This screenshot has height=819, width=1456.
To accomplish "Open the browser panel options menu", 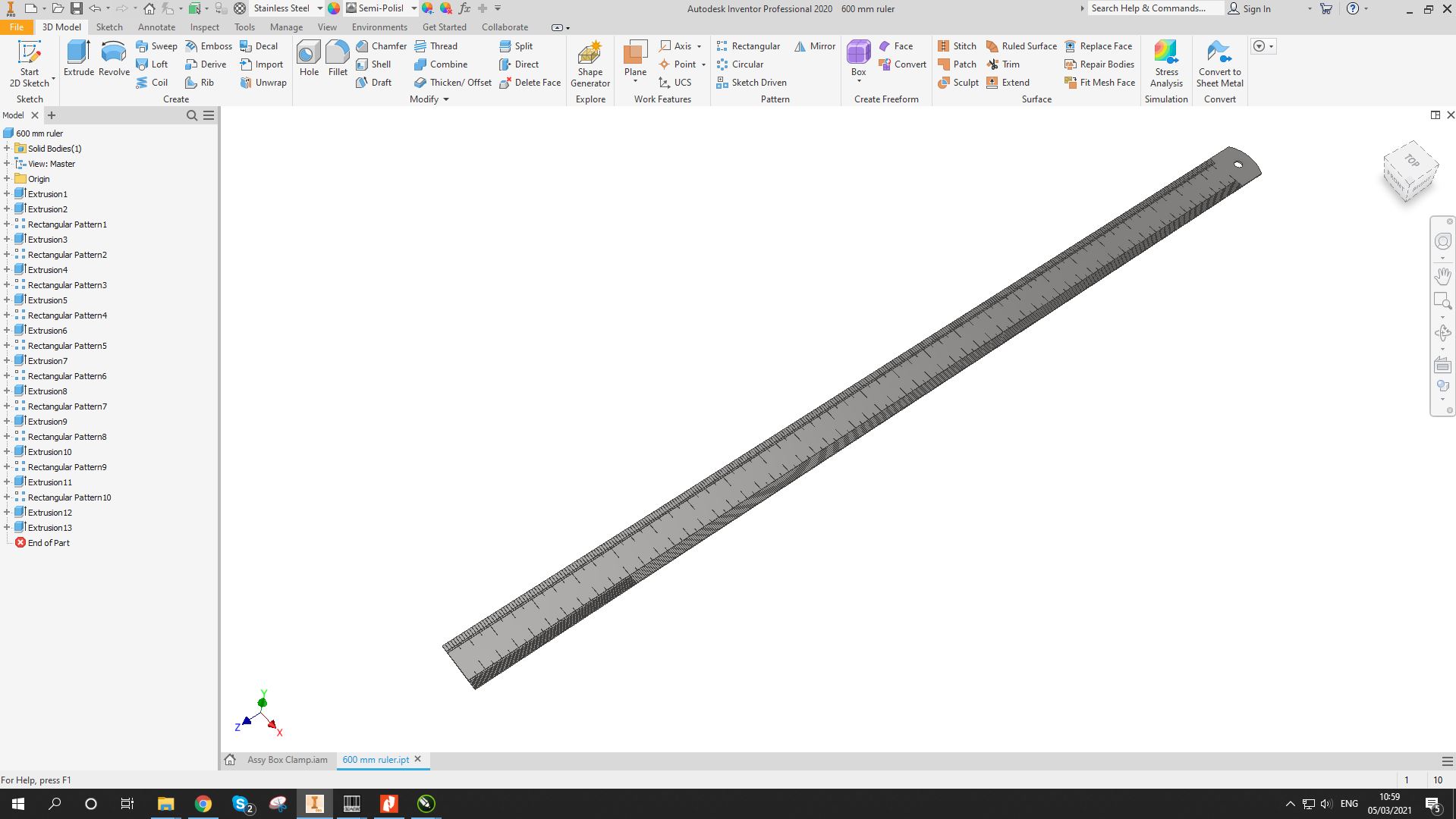I will pyautogui.click(x=209, y=115).
